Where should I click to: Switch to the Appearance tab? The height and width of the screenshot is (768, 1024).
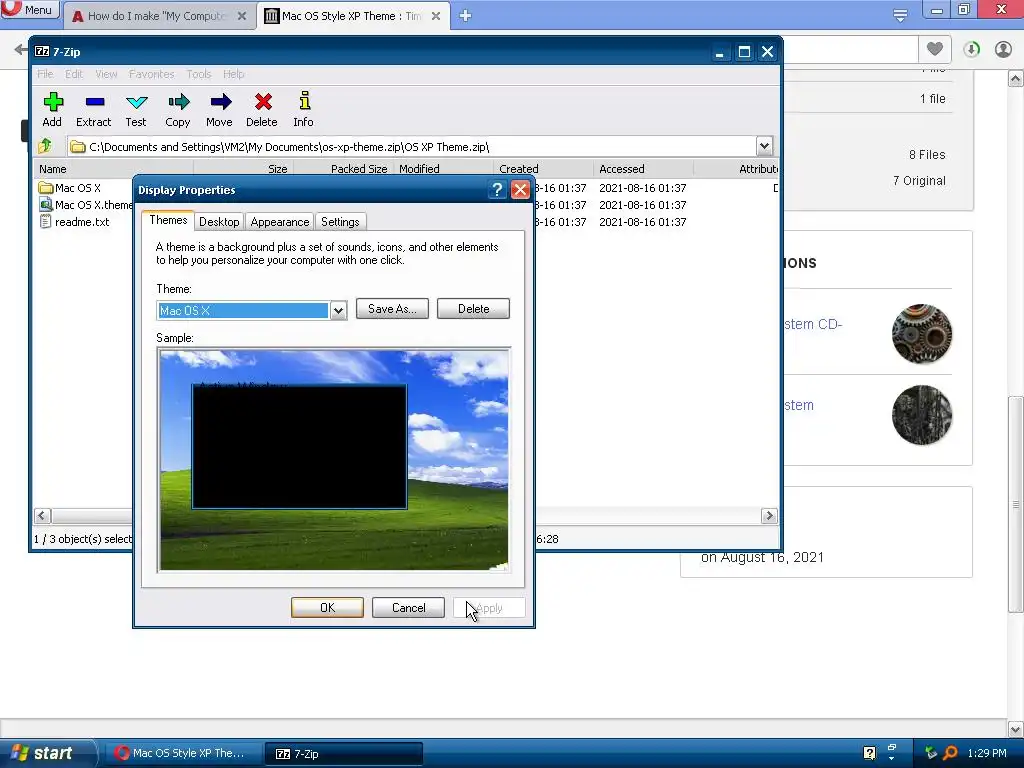[280, 222]
